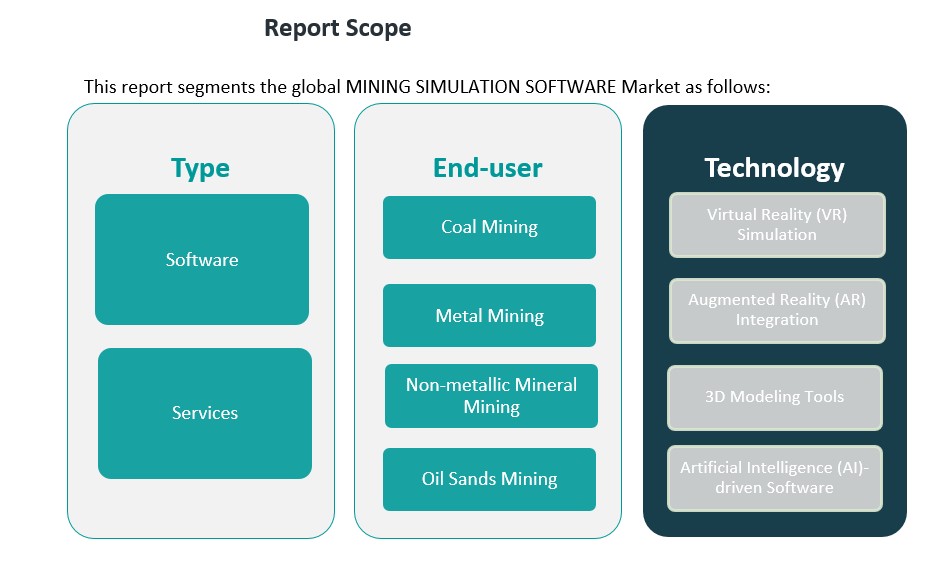Click the Virtual Reality (VR) Simulation box
This screenshot has height=561, width=928.
[x=777, y=225]
